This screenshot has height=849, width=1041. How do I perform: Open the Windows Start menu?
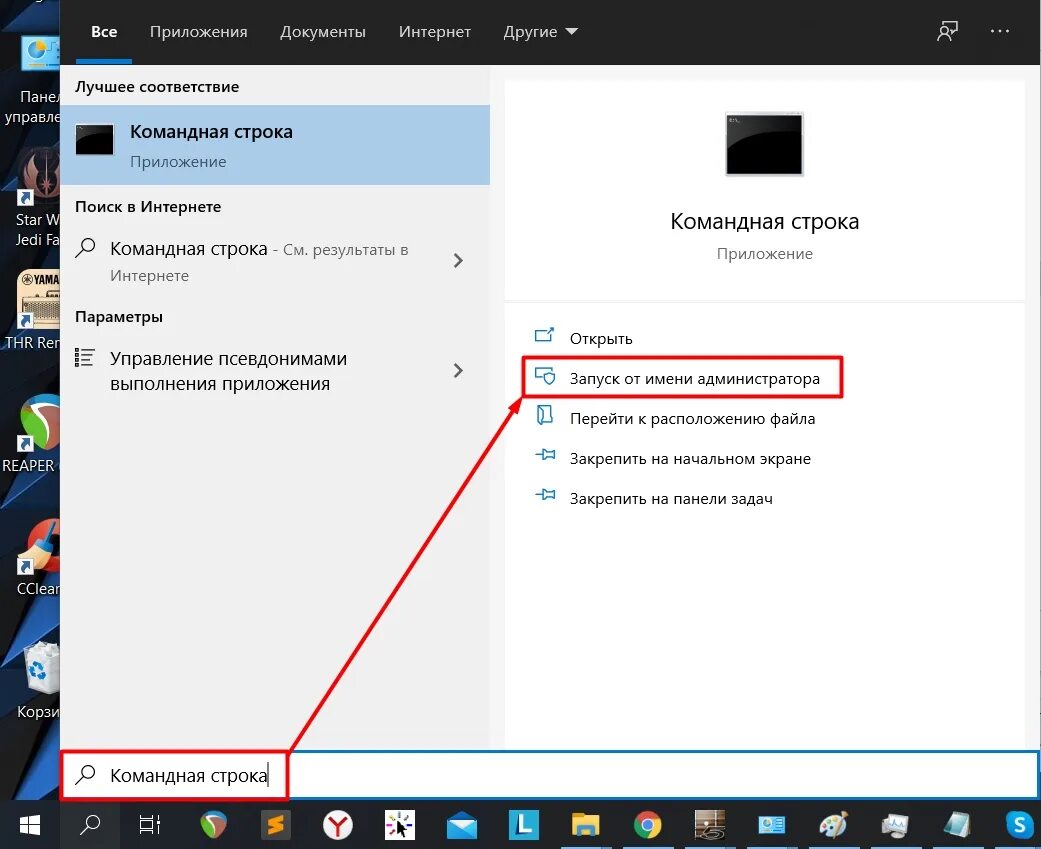pos(30,825)
